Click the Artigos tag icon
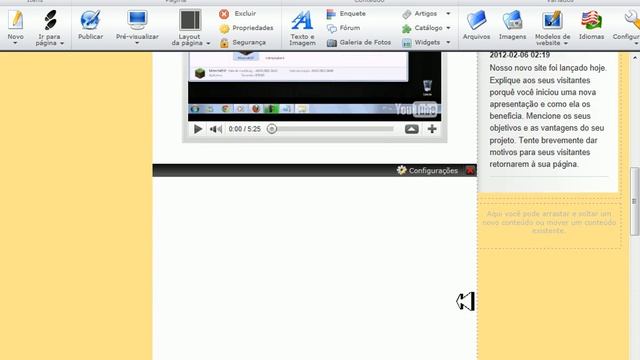The image size is (640, 360). tap(407, 14)
